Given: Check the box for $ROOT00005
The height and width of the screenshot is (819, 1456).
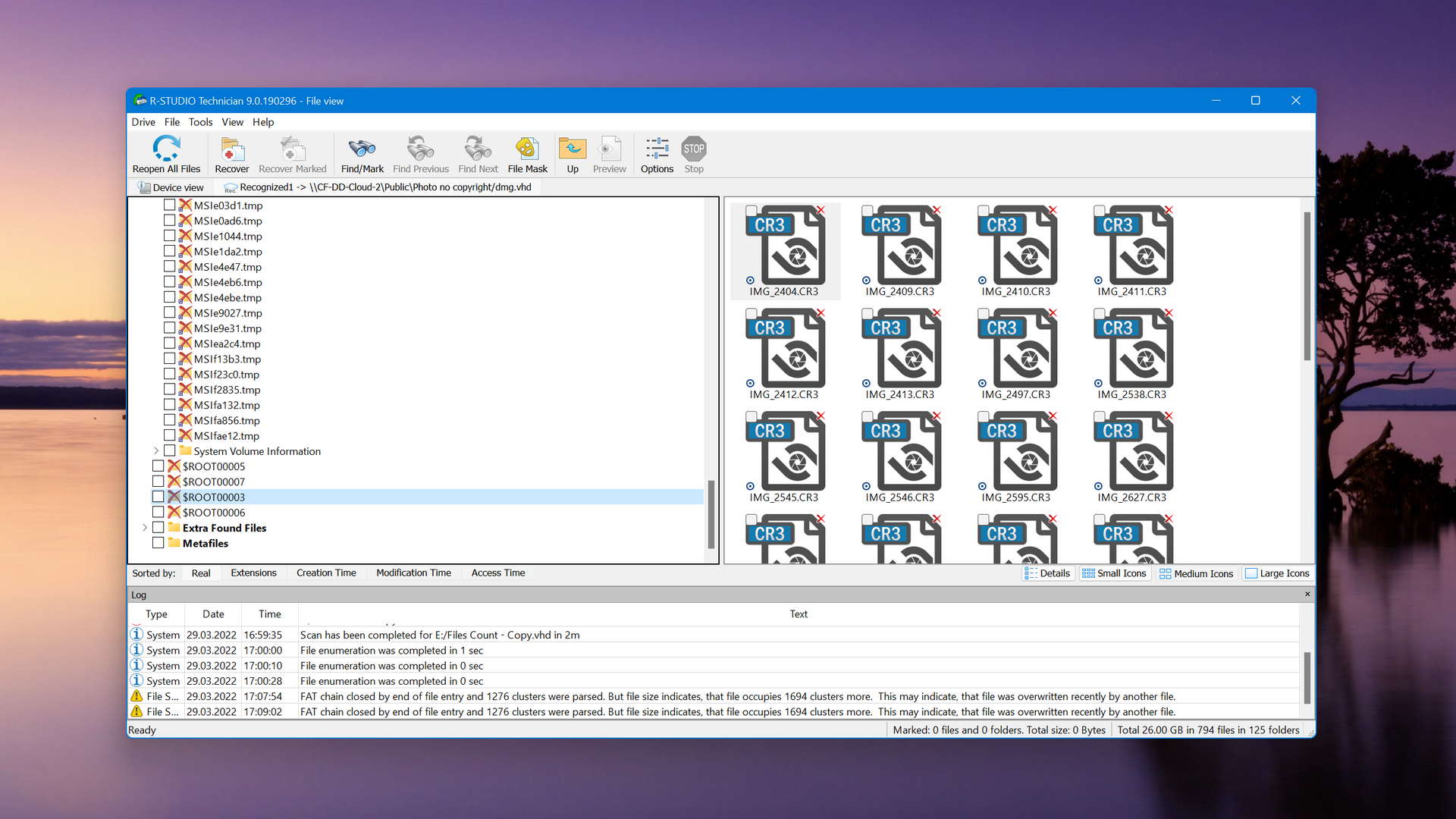Looking at the screenshot, I should tap(158, 466).
